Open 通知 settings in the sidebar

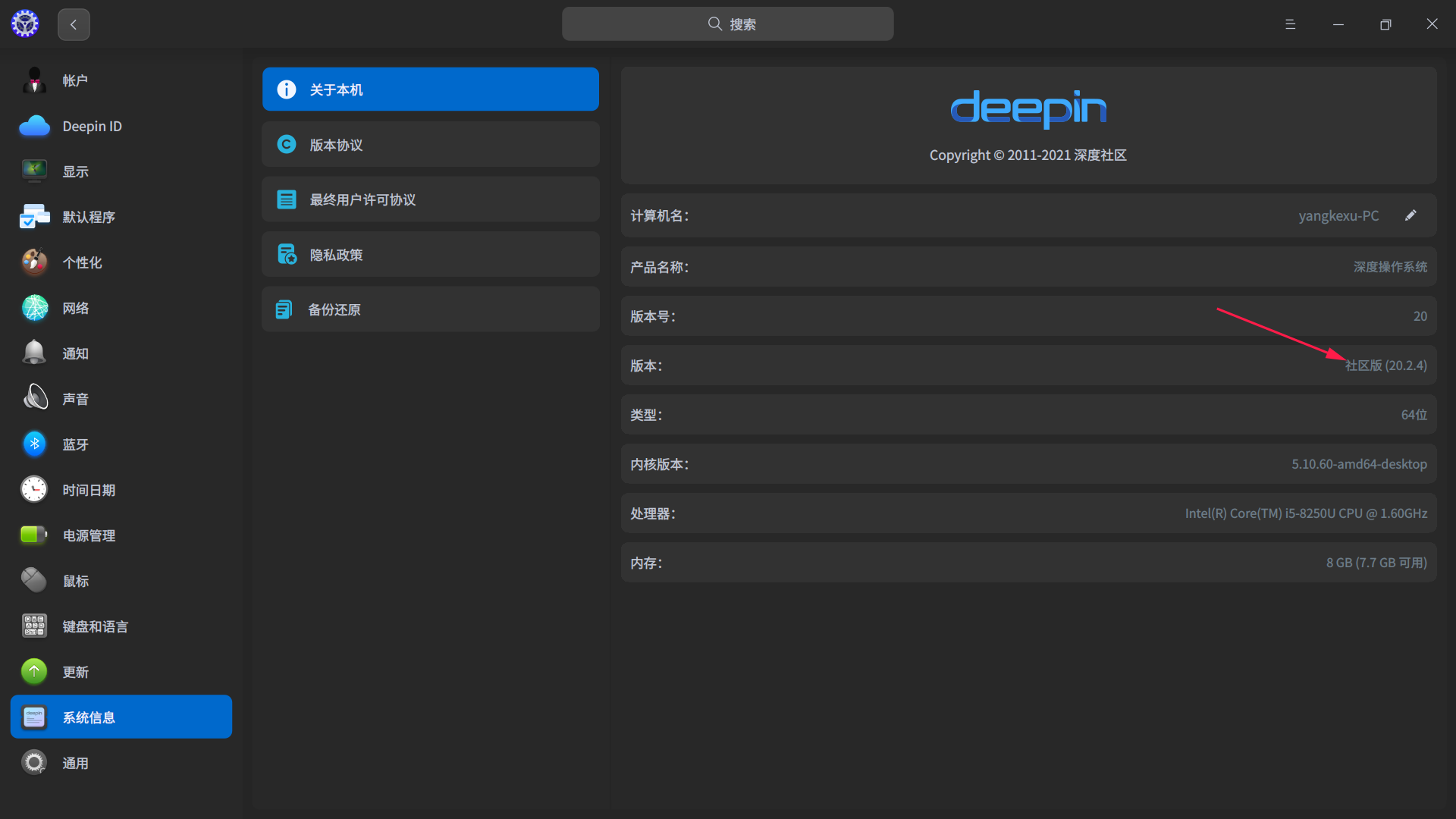(x=75, y=353)
